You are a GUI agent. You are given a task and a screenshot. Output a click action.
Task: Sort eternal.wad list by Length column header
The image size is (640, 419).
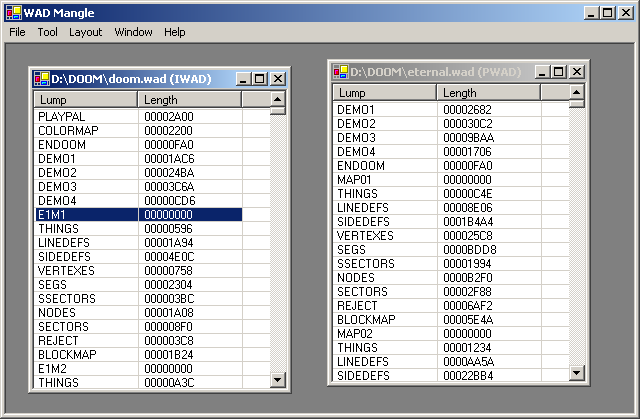pos(489,93)
